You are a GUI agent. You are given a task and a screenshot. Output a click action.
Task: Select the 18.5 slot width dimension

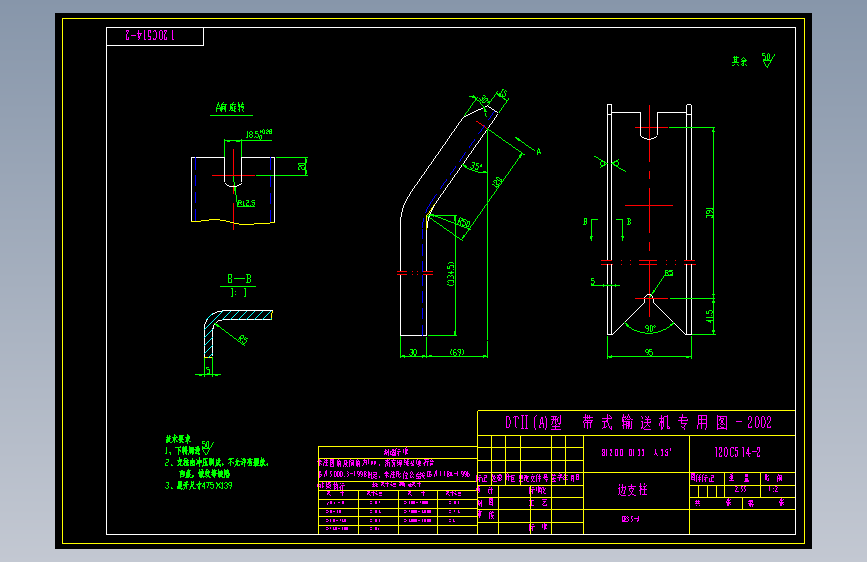259,134
